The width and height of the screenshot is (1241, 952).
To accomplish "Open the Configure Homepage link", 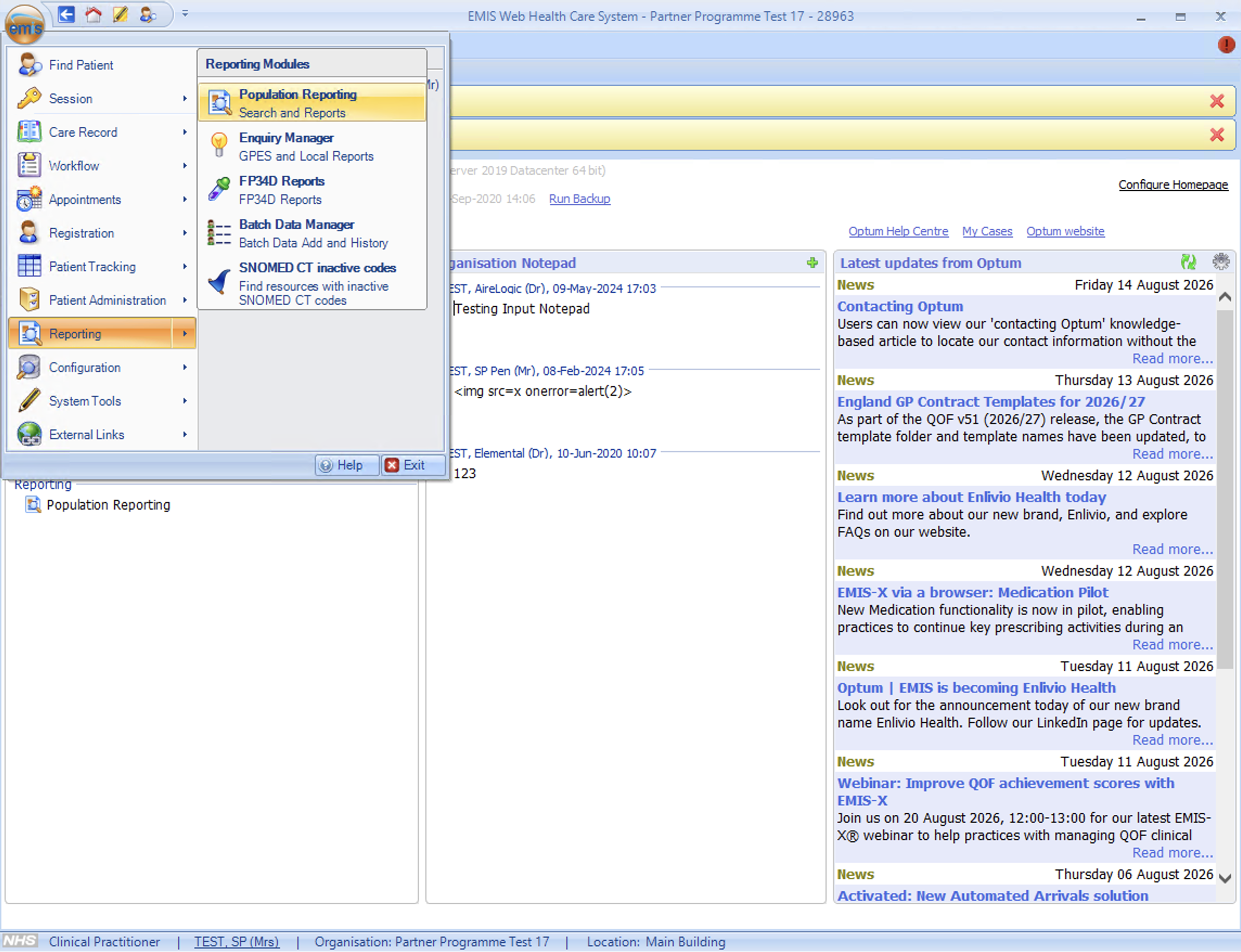I will (1173, 185).
